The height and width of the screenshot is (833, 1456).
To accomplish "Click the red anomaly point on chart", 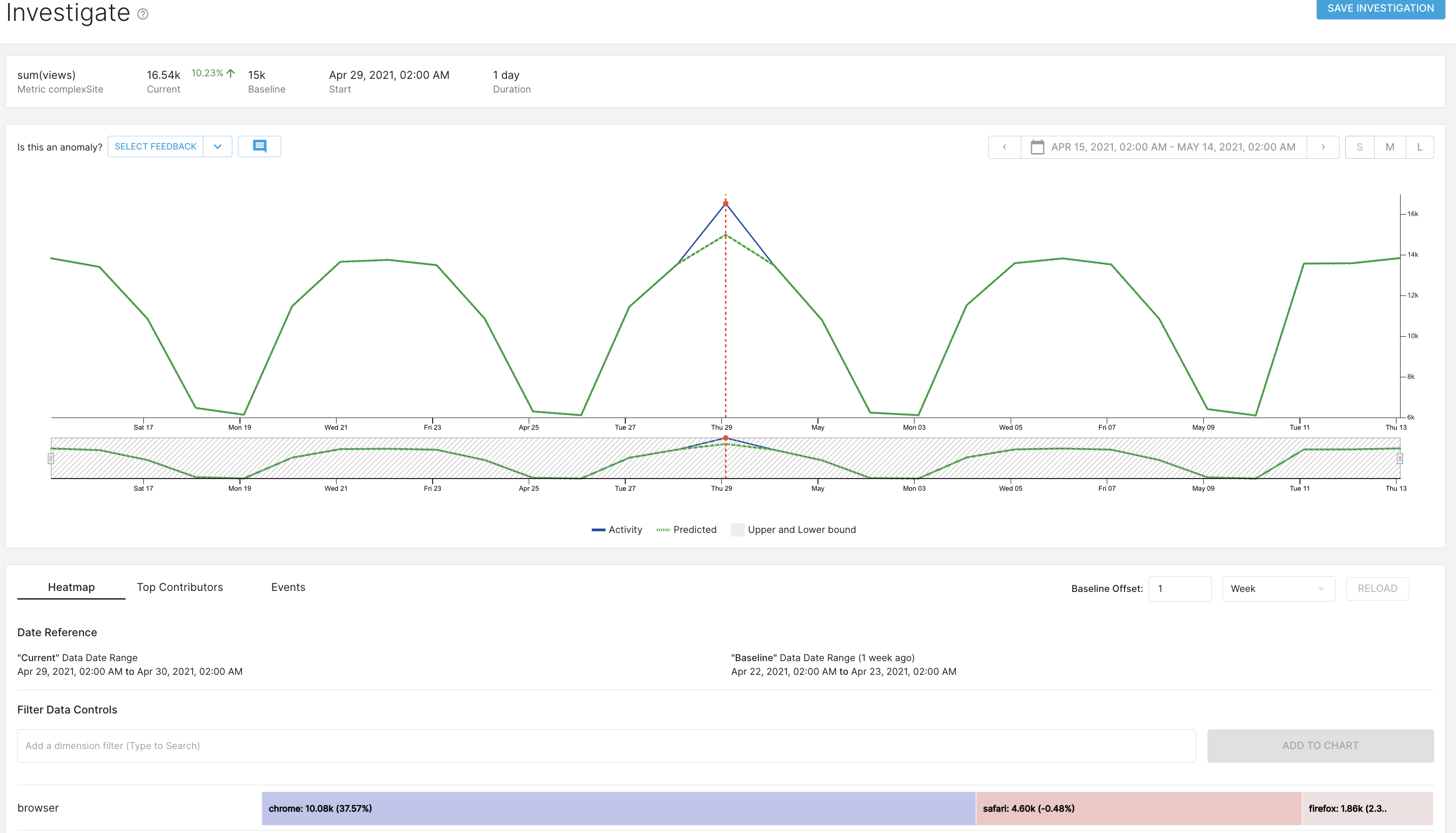I will pos(725,203).
